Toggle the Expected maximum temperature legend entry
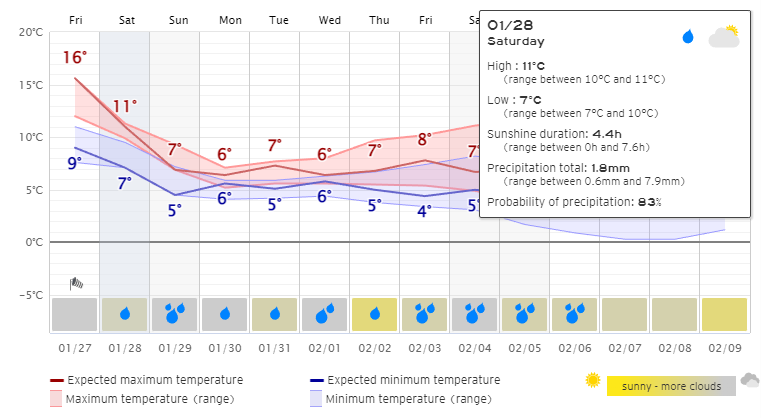 click(x=147, y=380)
